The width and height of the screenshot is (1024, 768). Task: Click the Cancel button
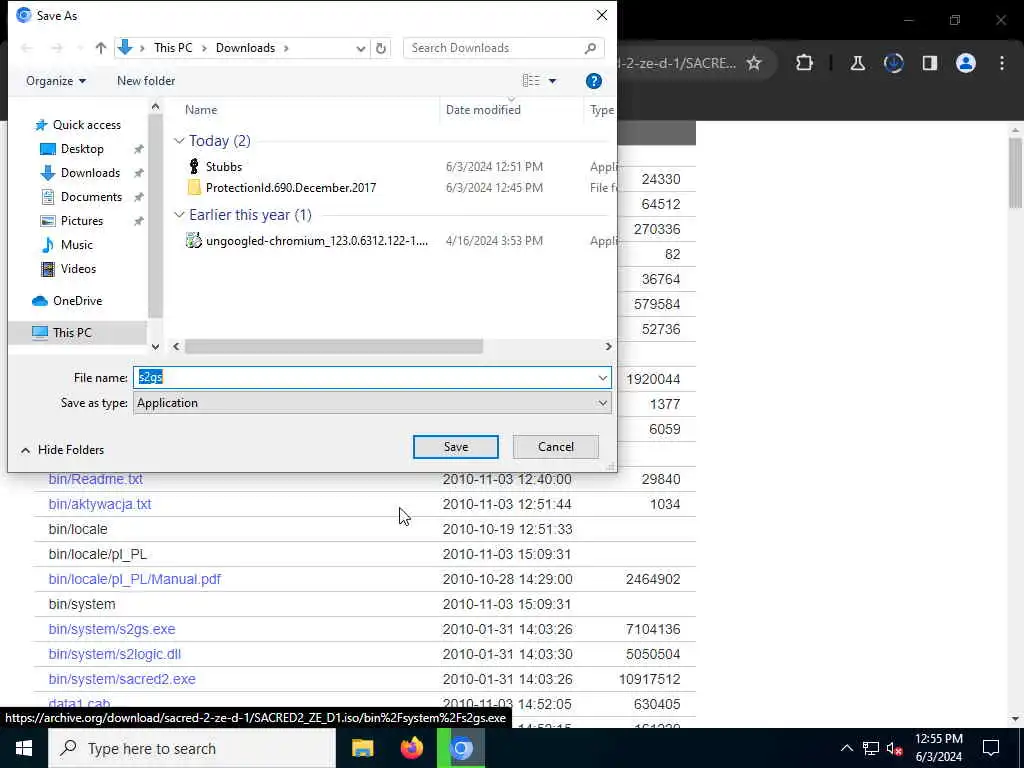(x=556, y=447)
